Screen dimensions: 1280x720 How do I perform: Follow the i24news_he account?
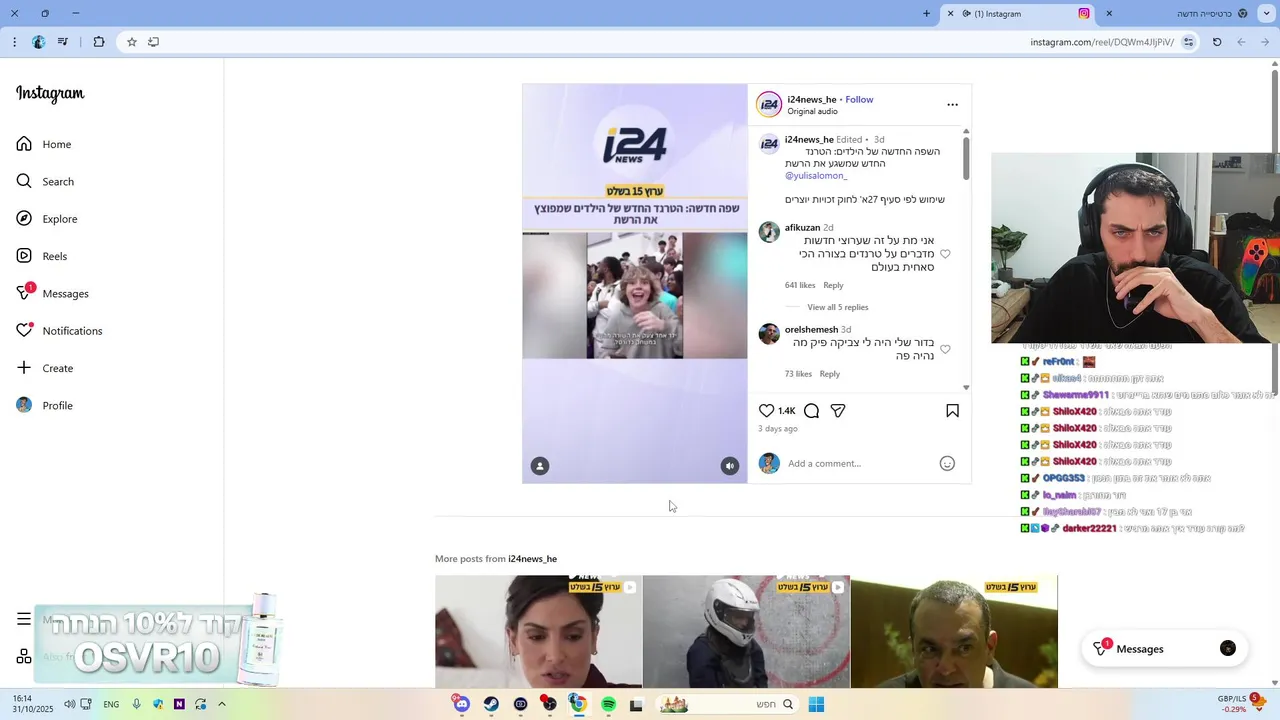coord(859,99)
